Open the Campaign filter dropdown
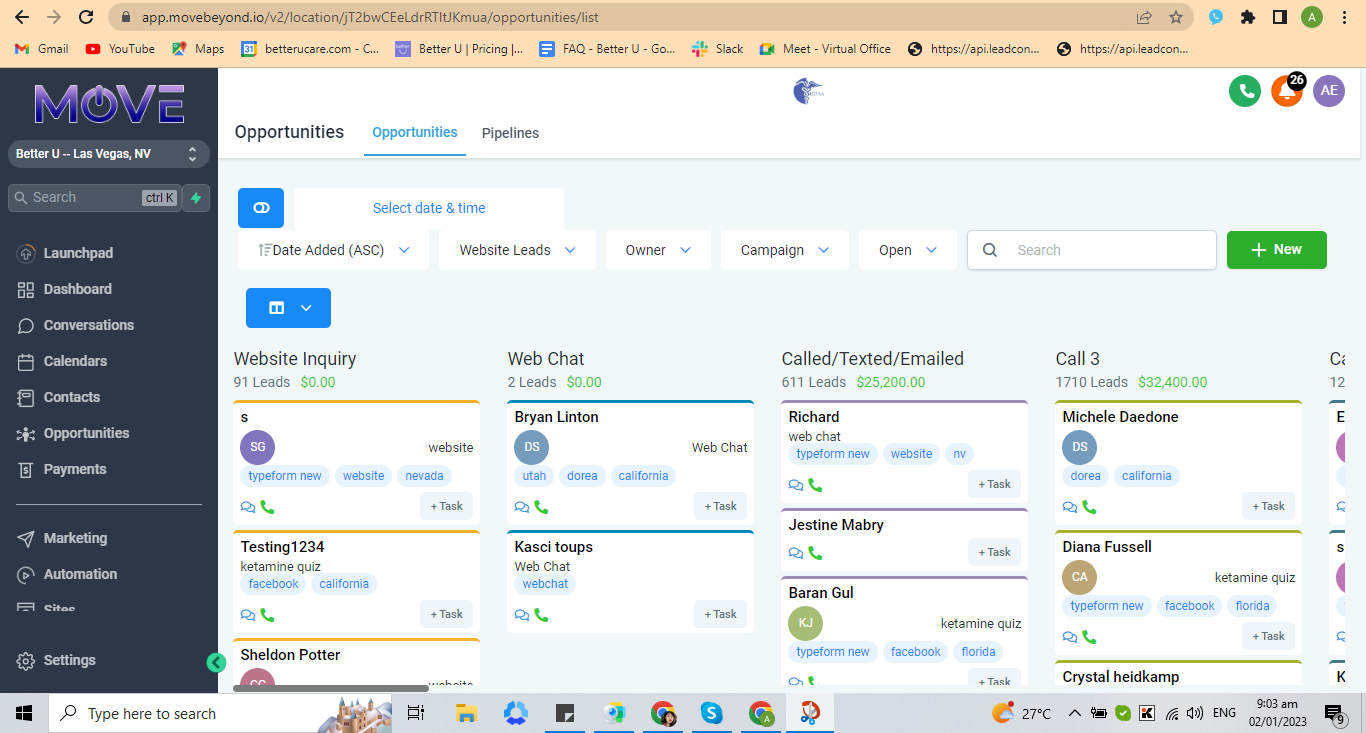 785,250
